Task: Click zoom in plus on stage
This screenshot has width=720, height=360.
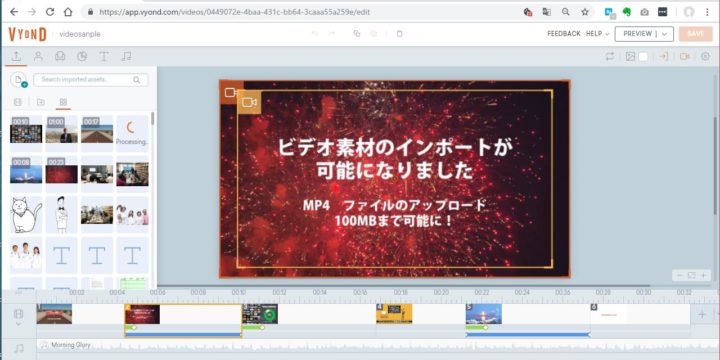Action: click(703, 276)
